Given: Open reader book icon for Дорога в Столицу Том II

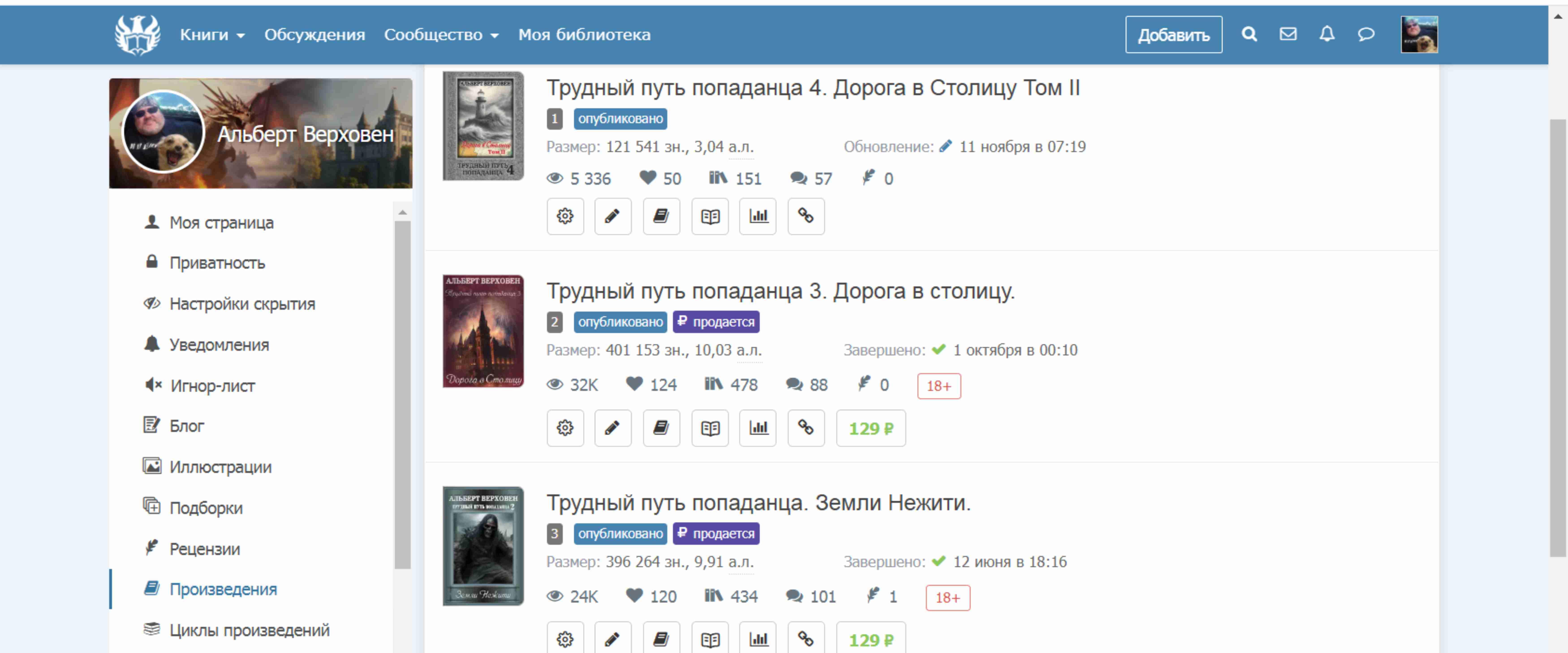Looking at the screenshot, I should pos(710,216).
